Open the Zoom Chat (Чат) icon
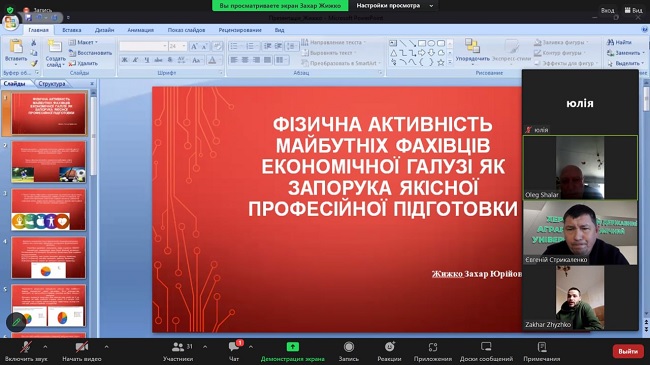The width and height of the screenshot is (650, 365). click(x=234, y=347)
